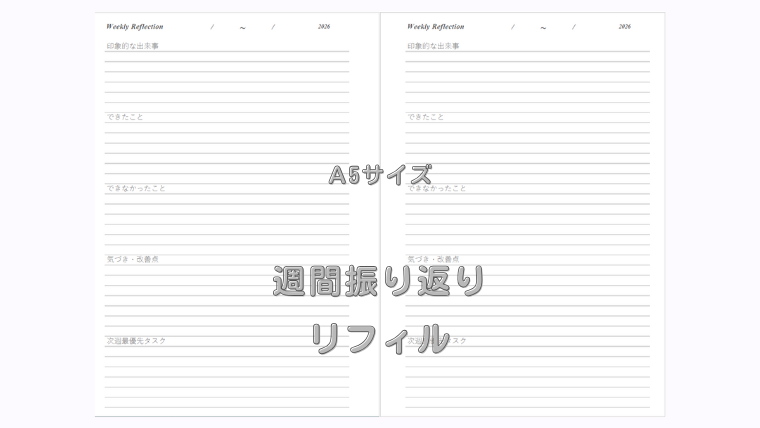Click the できたこと label on left page
Viewport: 760px width, 428px height.
[x=125, y=117]
